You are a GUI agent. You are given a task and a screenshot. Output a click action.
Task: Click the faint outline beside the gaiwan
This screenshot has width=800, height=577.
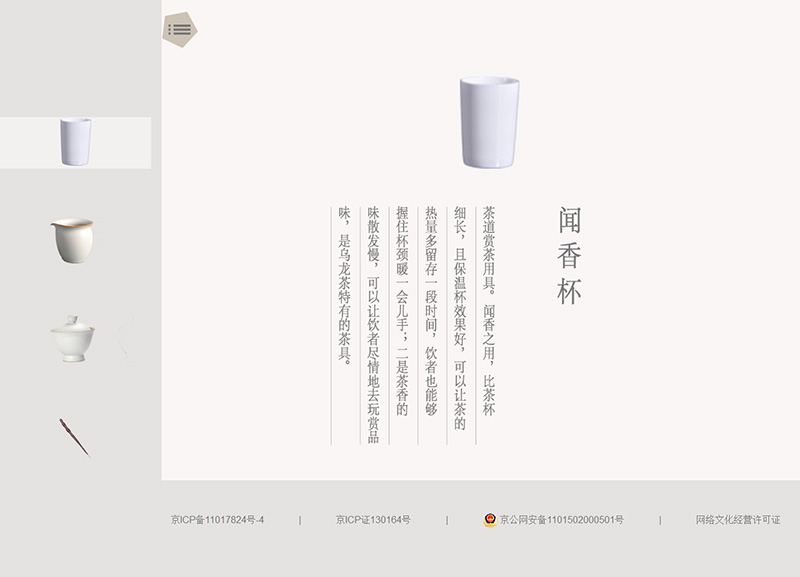(123, 340)
